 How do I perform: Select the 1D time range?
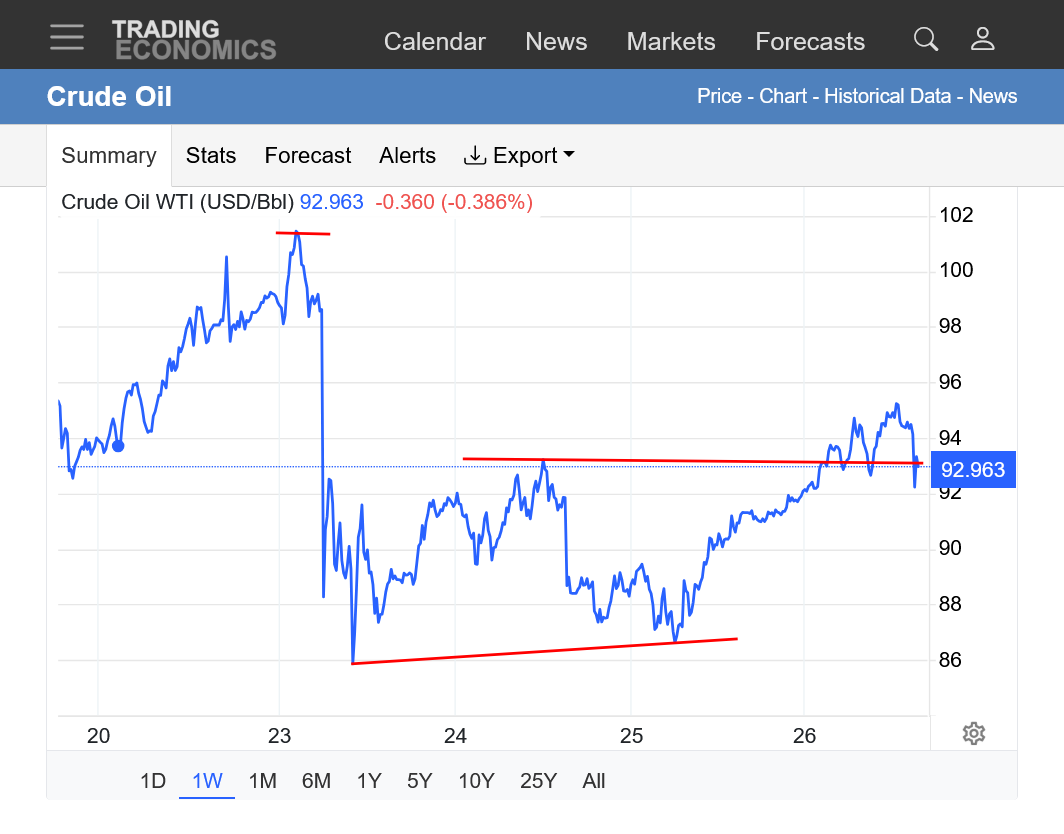(x=153, y=781)
